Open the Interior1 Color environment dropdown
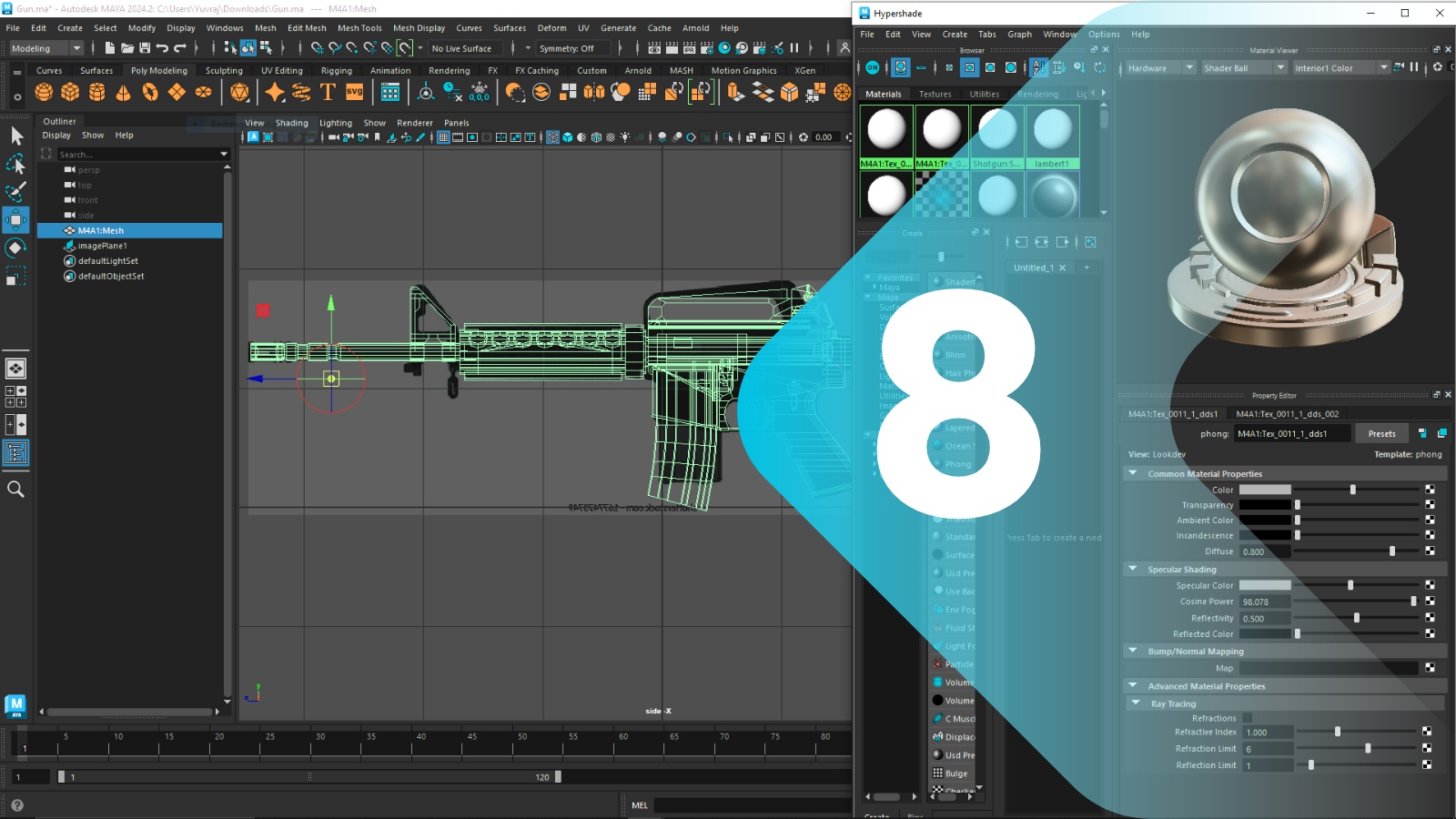This screenshot has width=1456, height=819. (1341, 68)
